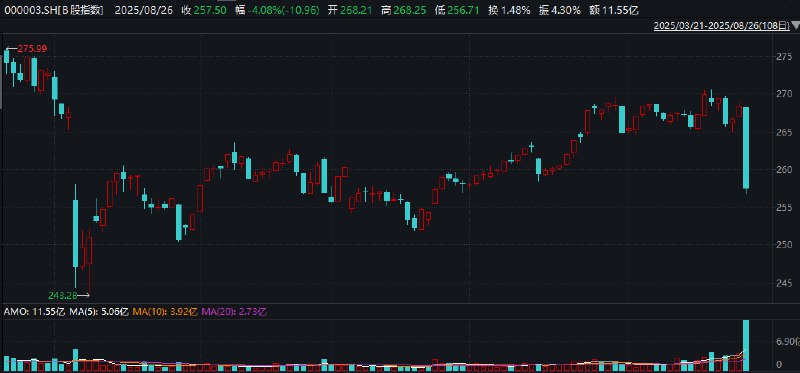The image size is (800, 373).
Task: Click the 275 price axis label
Action: click(x=784, y=57)
